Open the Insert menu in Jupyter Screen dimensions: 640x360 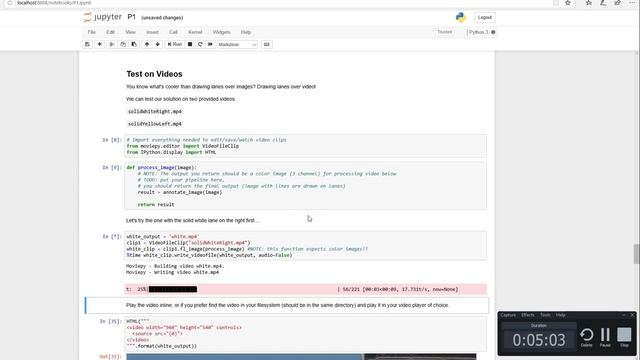pyautogui.click(x=152, y=32)
